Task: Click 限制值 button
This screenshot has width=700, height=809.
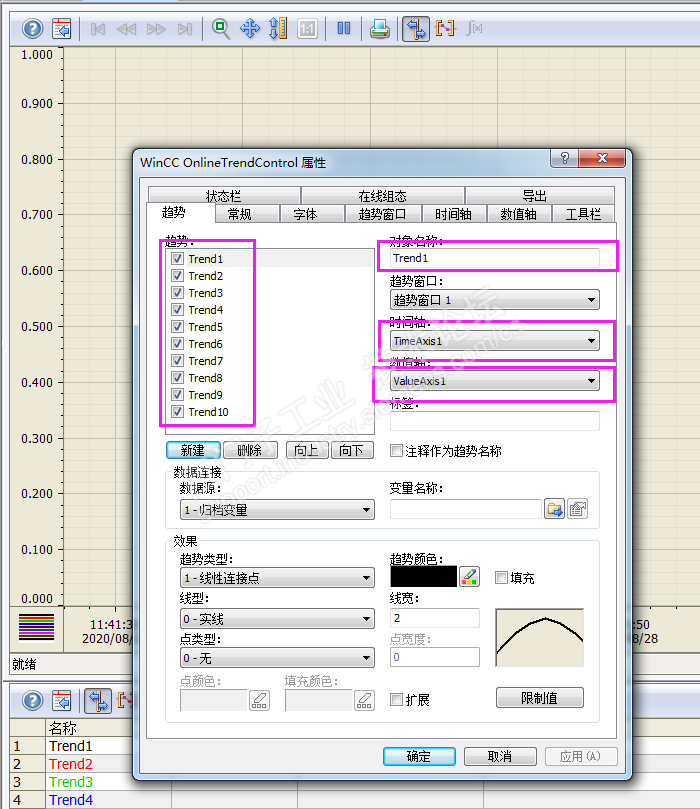Action: point(540,698)
